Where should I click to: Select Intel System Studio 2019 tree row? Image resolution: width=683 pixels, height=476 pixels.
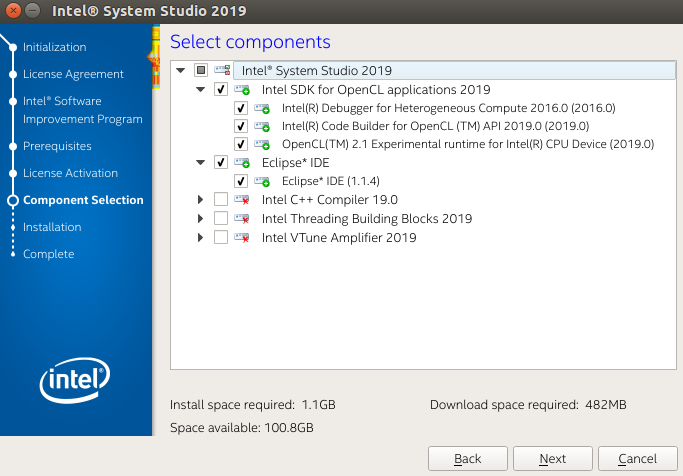(x=454, y=70)
